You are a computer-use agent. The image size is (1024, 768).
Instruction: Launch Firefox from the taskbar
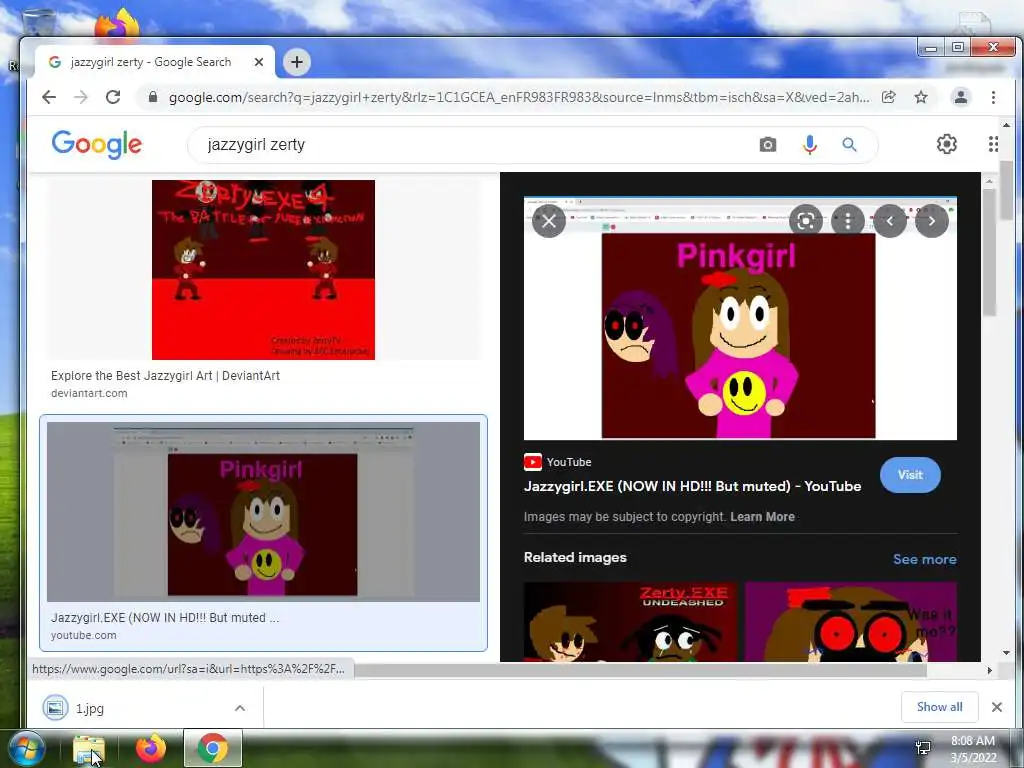point(150,748)
